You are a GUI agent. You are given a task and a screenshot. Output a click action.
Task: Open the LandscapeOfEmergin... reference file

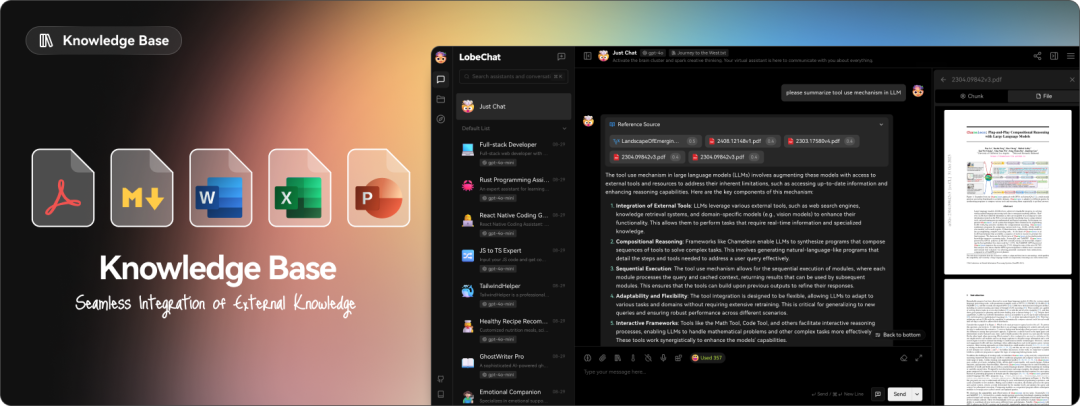[x=656, y=141]
